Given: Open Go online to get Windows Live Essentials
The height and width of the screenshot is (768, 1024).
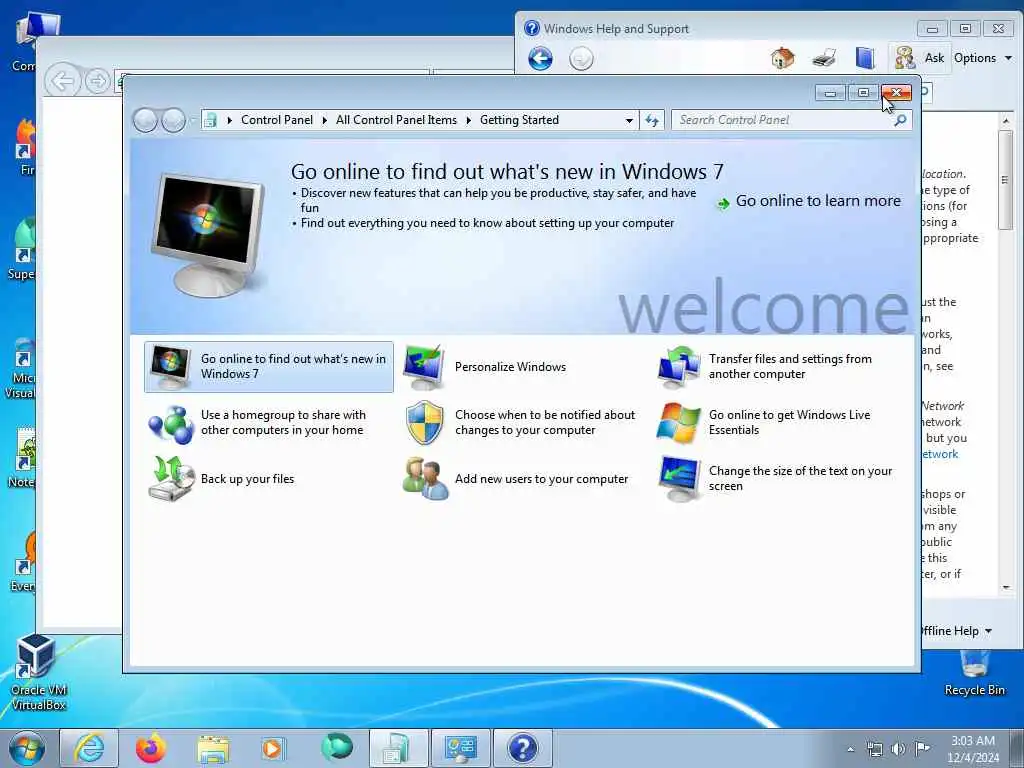Looking at the screenshot, I should tap(764, 423).
